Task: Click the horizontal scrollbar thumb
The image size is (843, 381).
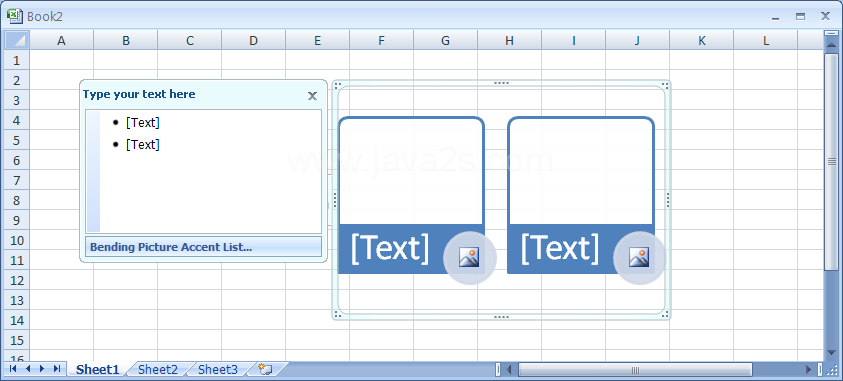Action: 635,369
